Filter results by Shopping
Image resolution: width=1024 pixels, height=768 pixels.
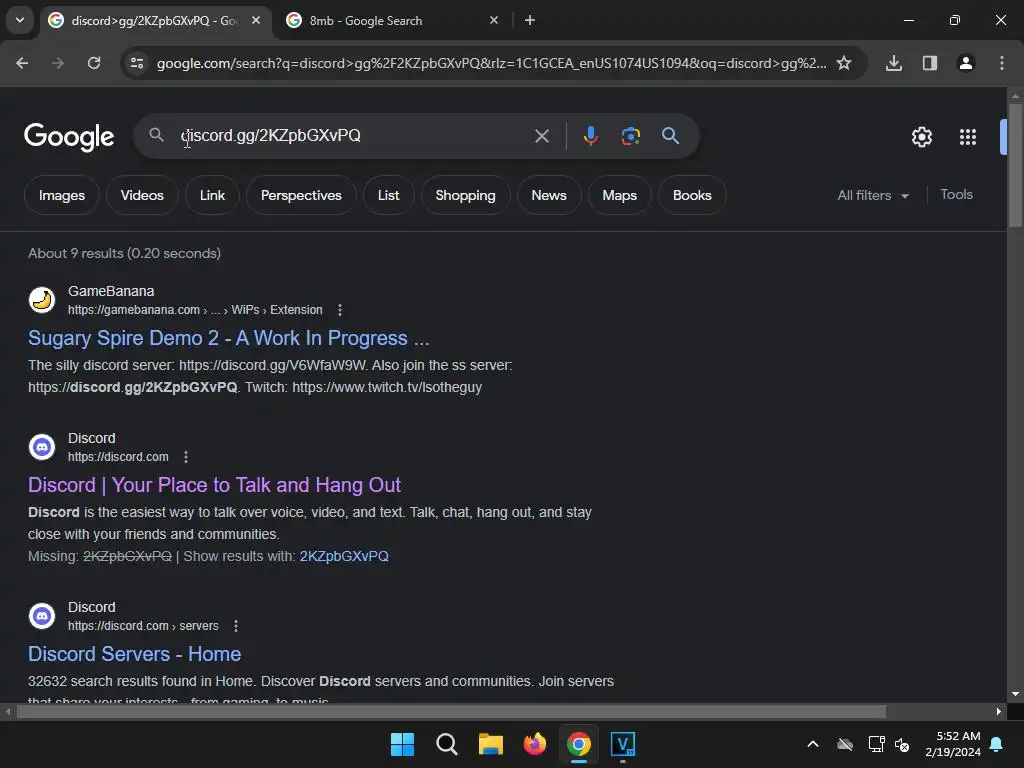click(466, 195)
